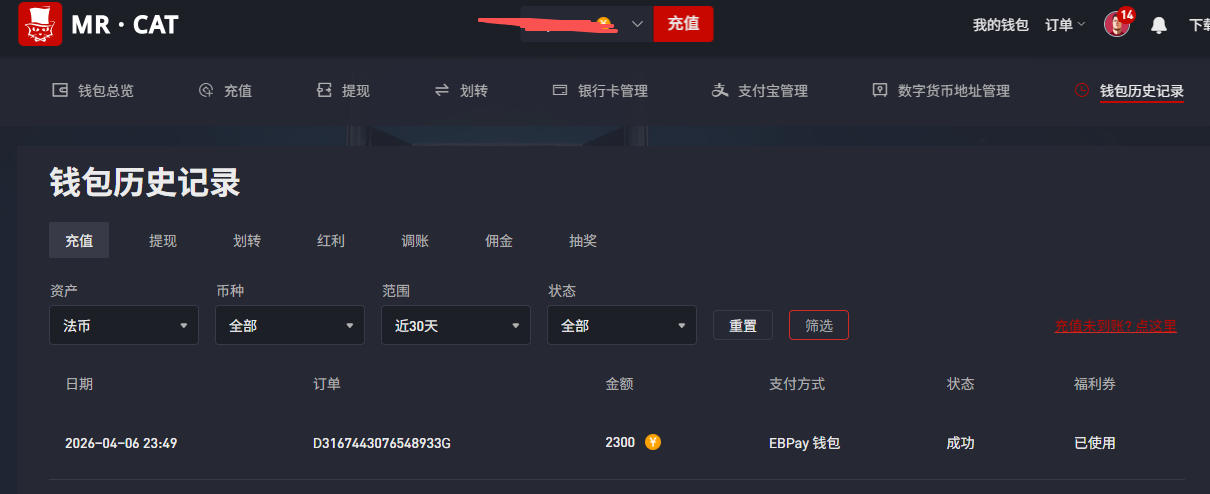
Task: Click the red 充值 button in header
Action: point(683,23)
